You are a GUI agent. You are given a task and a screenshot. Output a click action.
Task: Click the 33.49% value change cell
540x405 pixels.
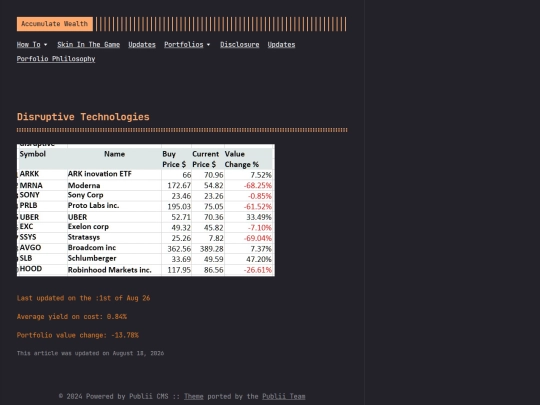259,217
